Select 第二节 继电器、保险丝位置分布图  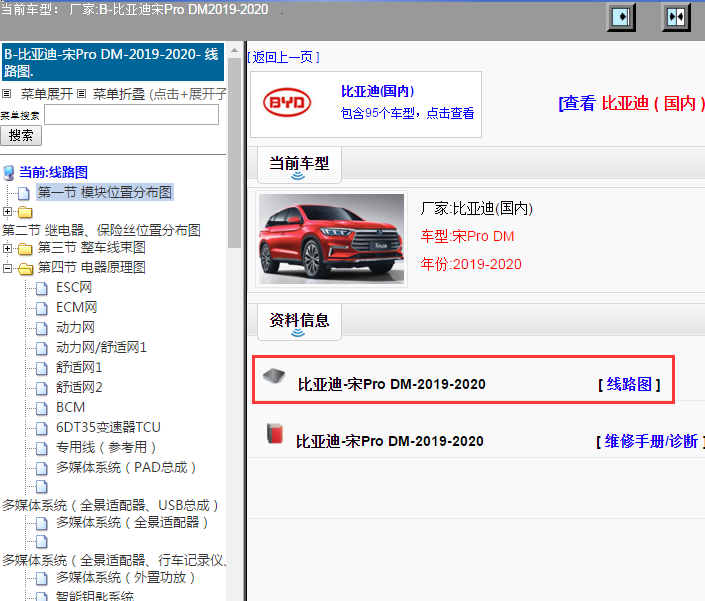[x=102, y=230]
